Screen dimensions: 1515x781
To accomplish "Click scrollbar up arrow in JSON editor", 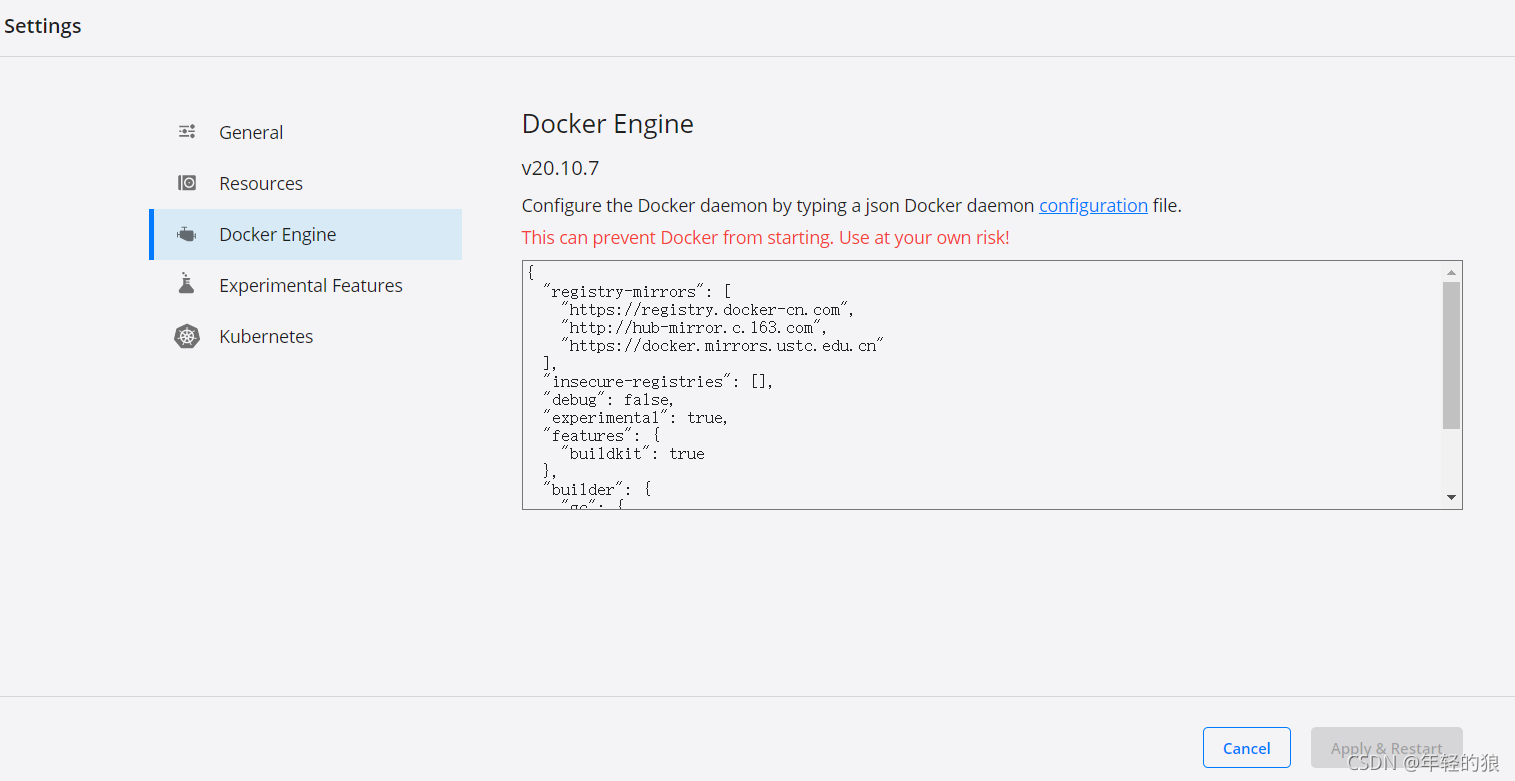I will coord(1451,272).
